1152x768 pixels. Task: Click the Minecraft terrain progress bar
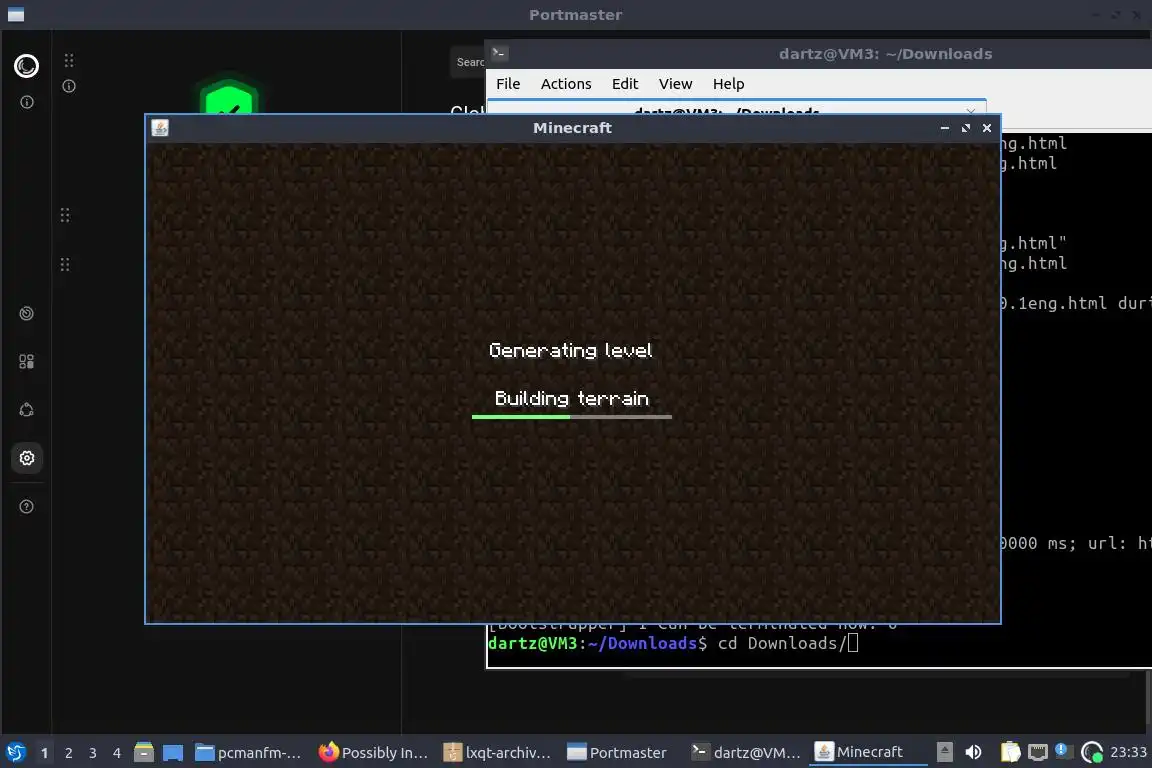pyautogui.click(x=572, y=417)
